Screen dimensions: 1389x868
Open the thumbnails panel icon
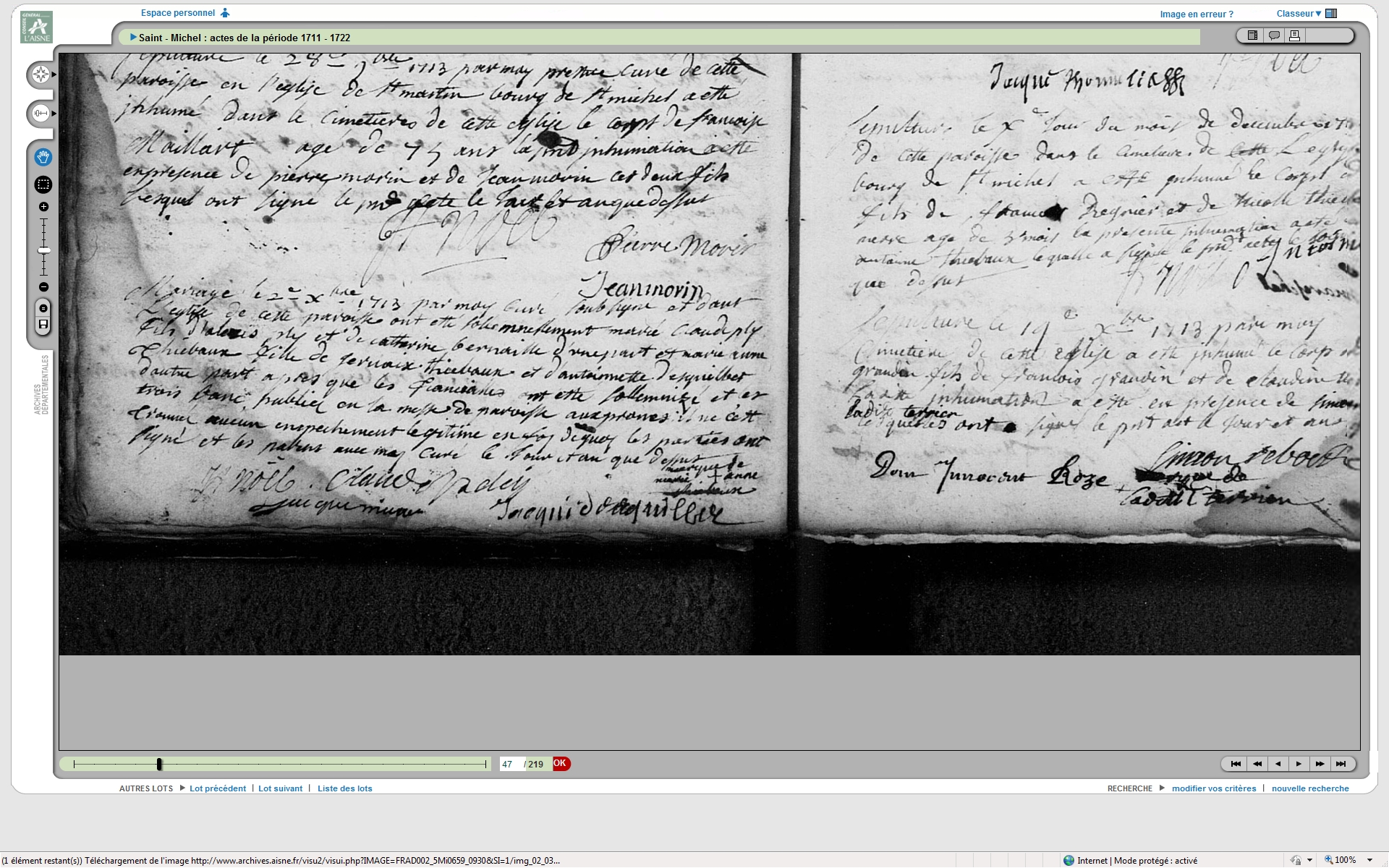click(x=1252, y=35)
